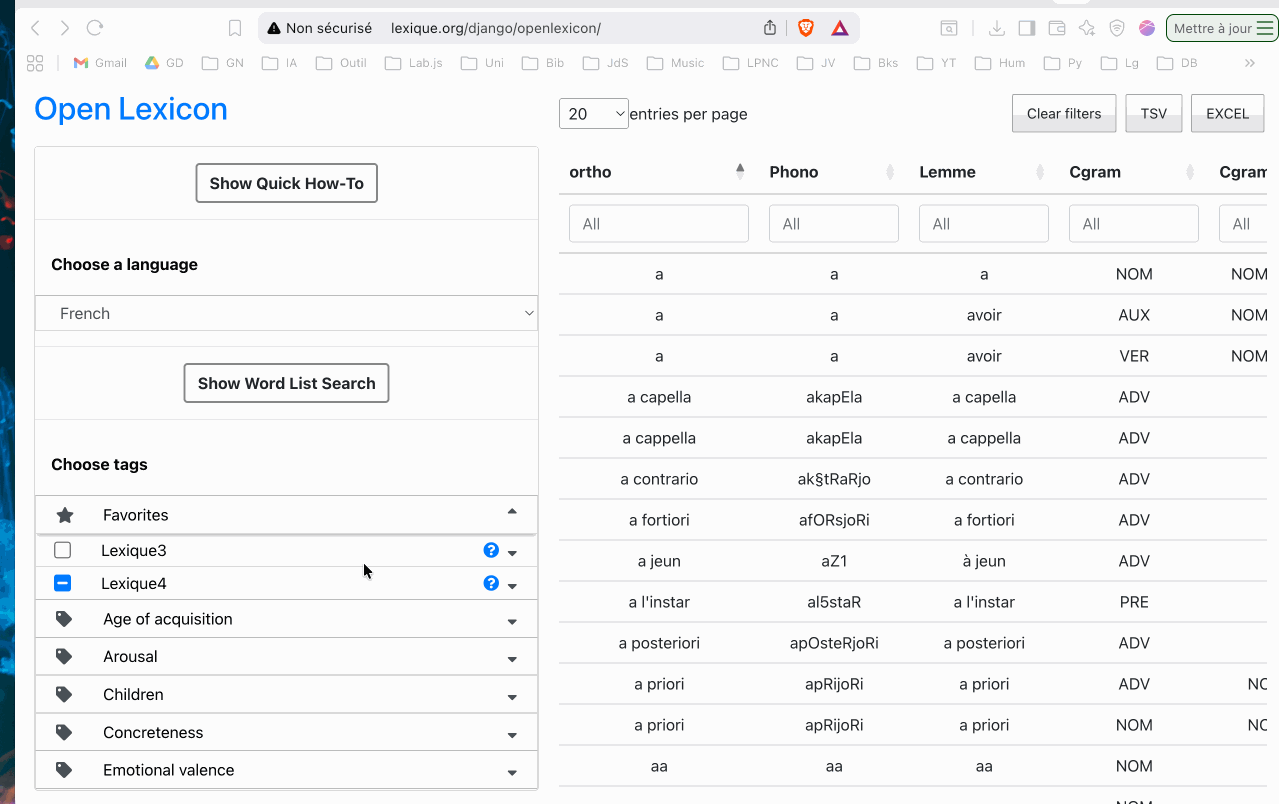Click the share icon in address bar

[x=770, y=28]
